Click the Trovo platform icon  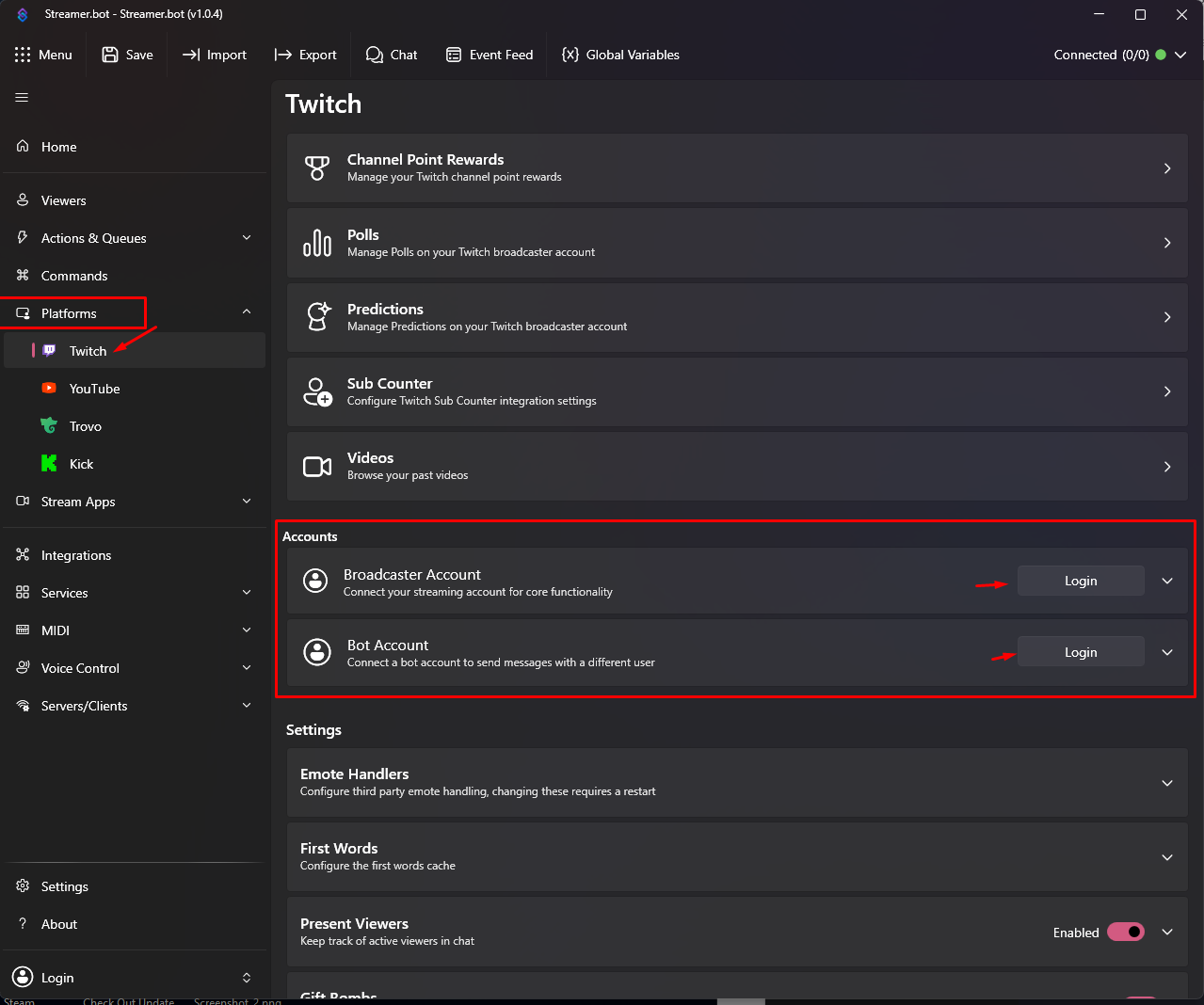49,425
